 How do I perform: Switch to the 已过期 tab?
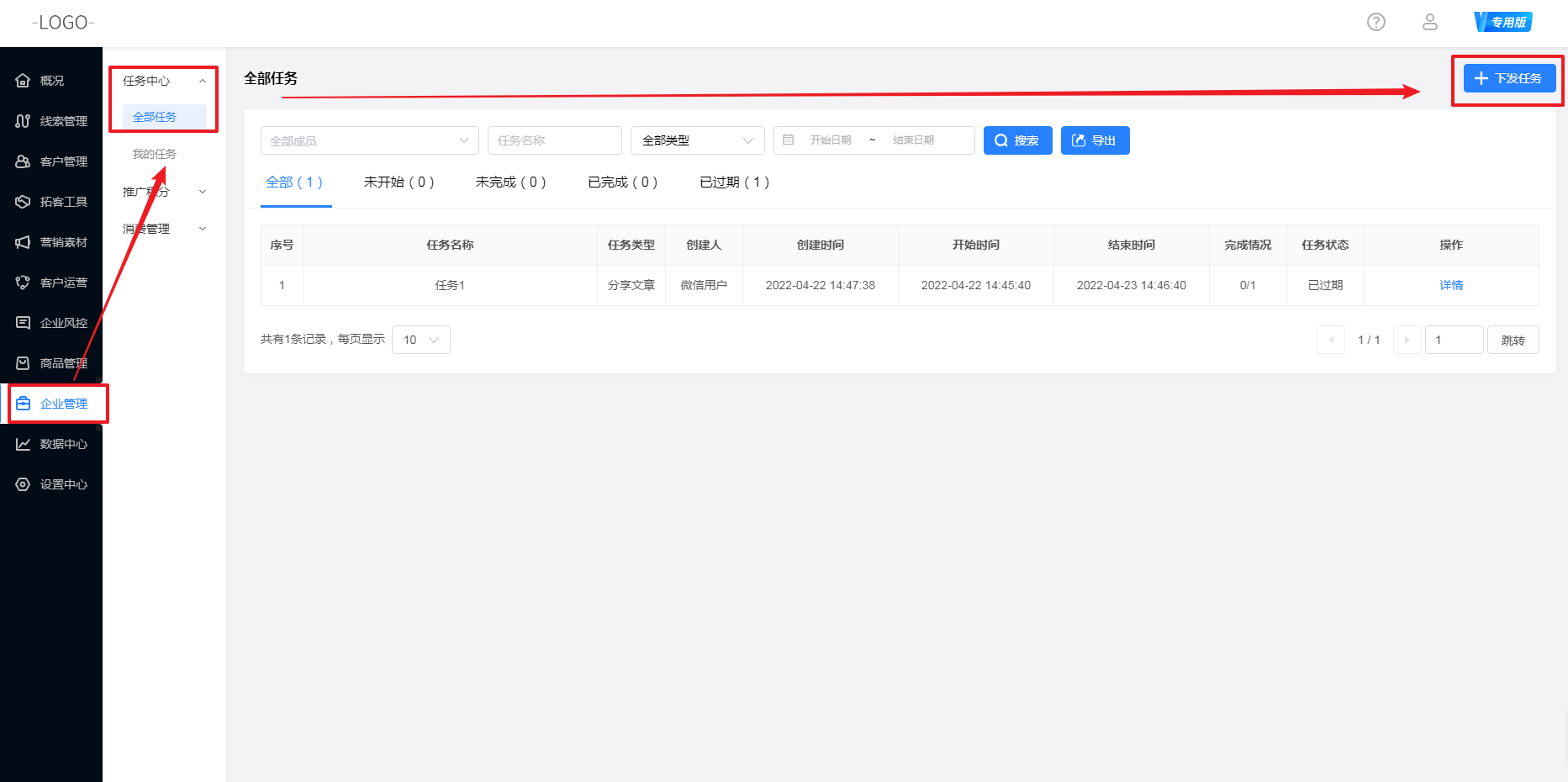click(734, 182)
